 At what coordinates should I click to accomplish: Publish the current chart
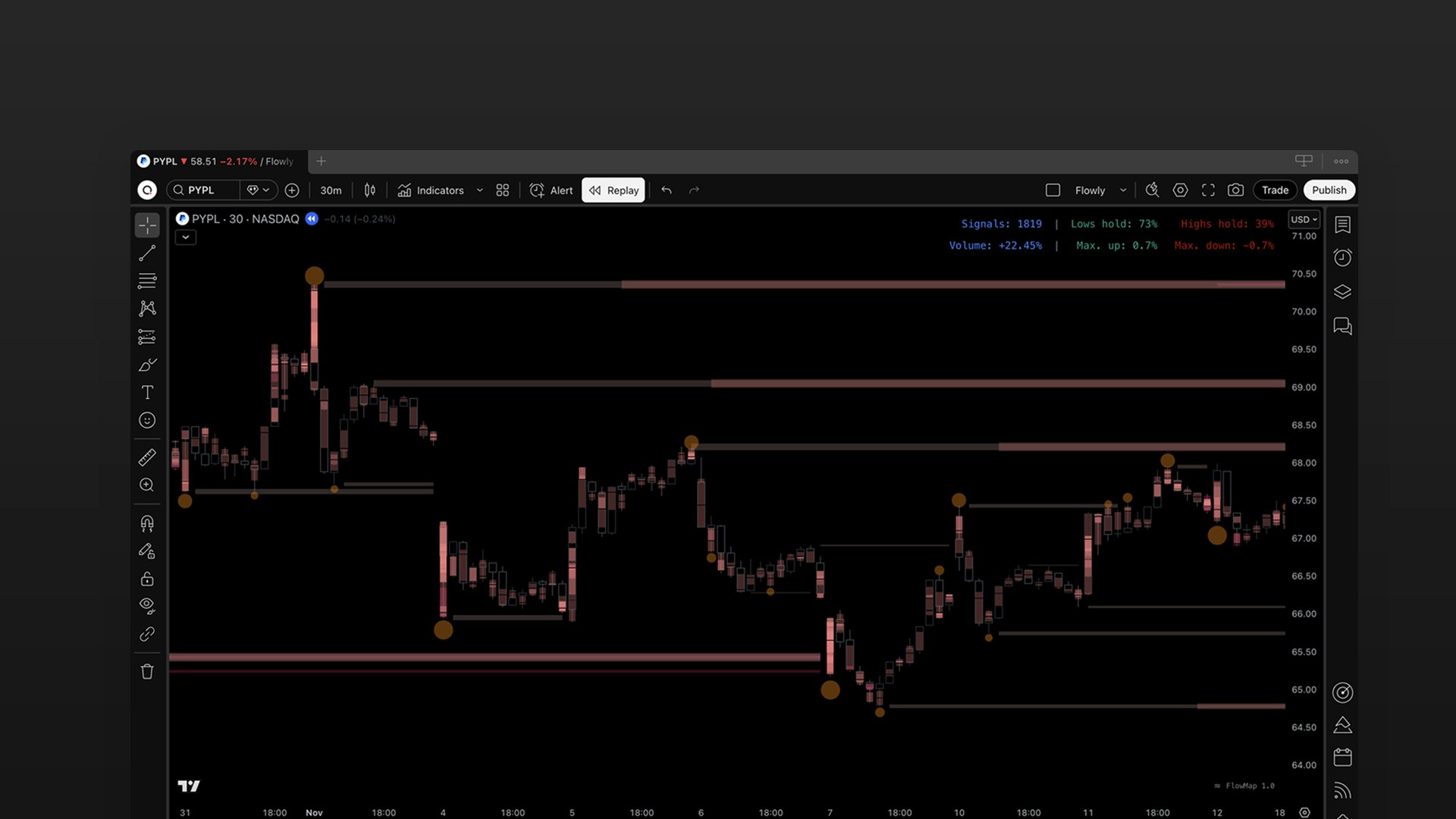pyautogui.click(x=1329, y=190)
